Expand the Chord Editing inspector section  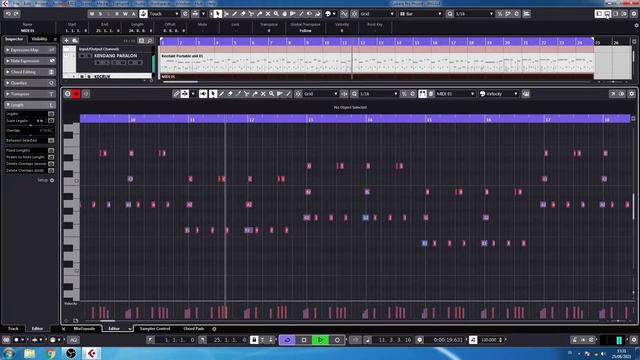[x=29, y=72]
